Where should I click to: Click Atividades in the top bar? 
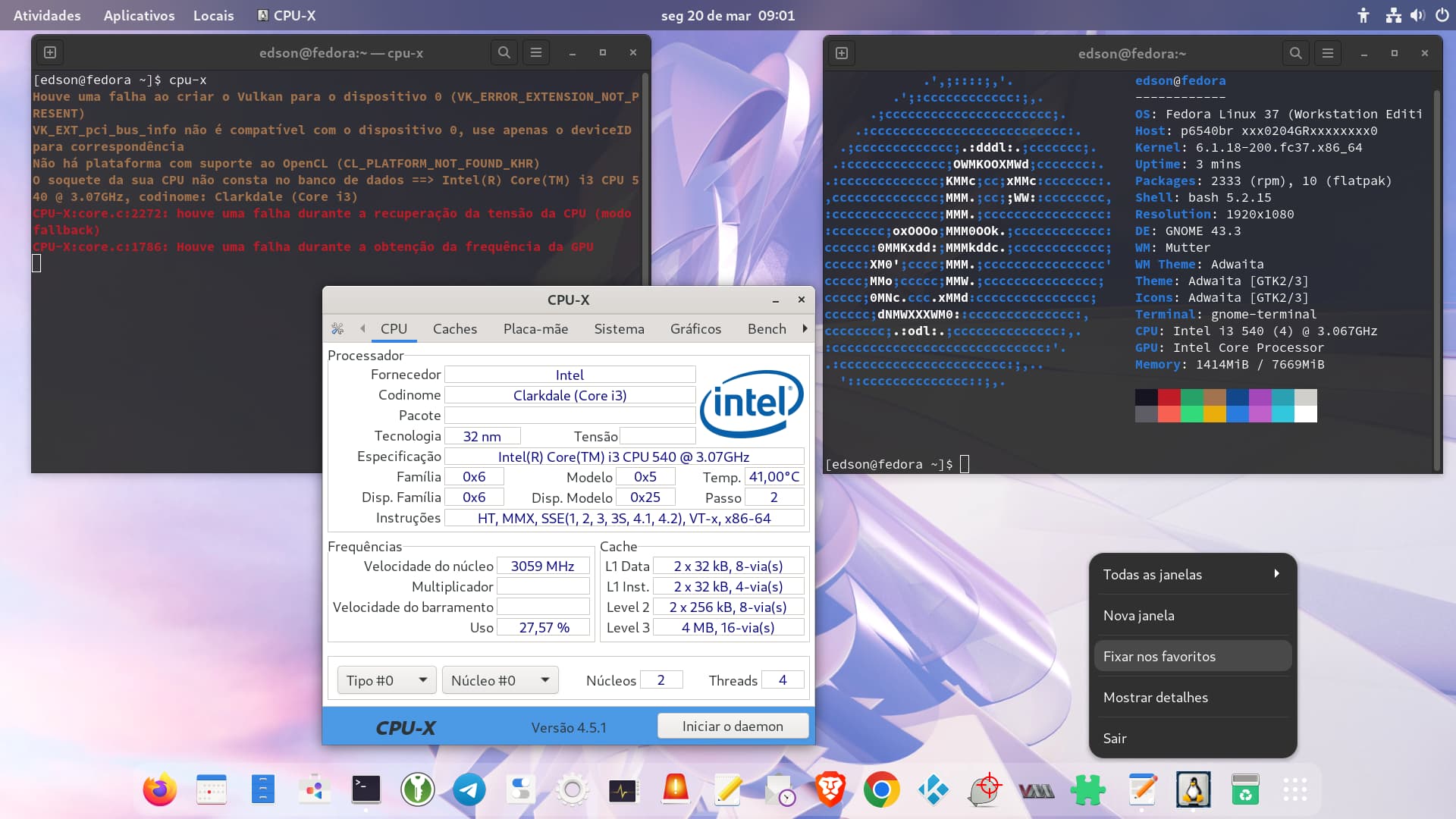(47, 15)
